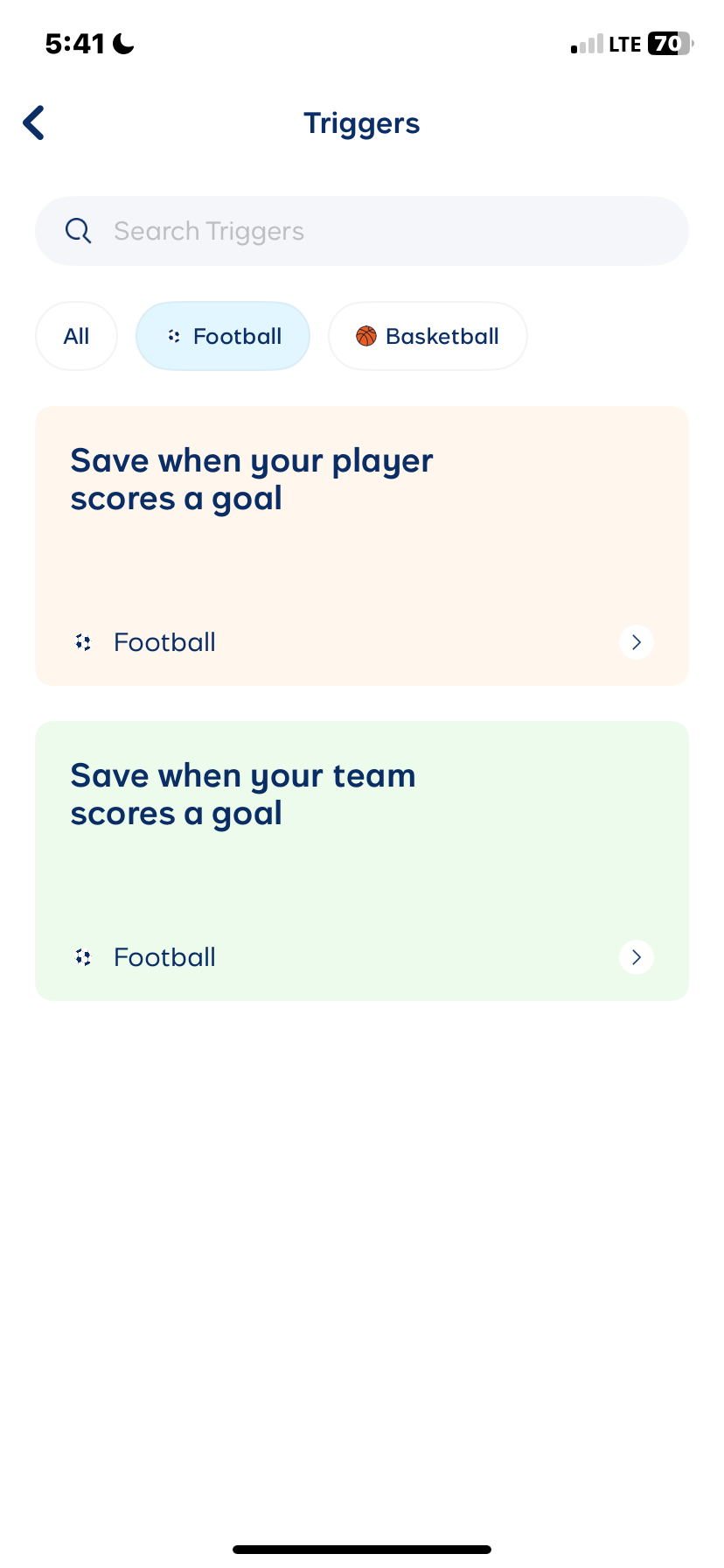Image resolution: width=724 pixels, height=1568 pixels.
Task: Deselect the Football filter chip
Action: pyautogui.click(x=222, y=335)
